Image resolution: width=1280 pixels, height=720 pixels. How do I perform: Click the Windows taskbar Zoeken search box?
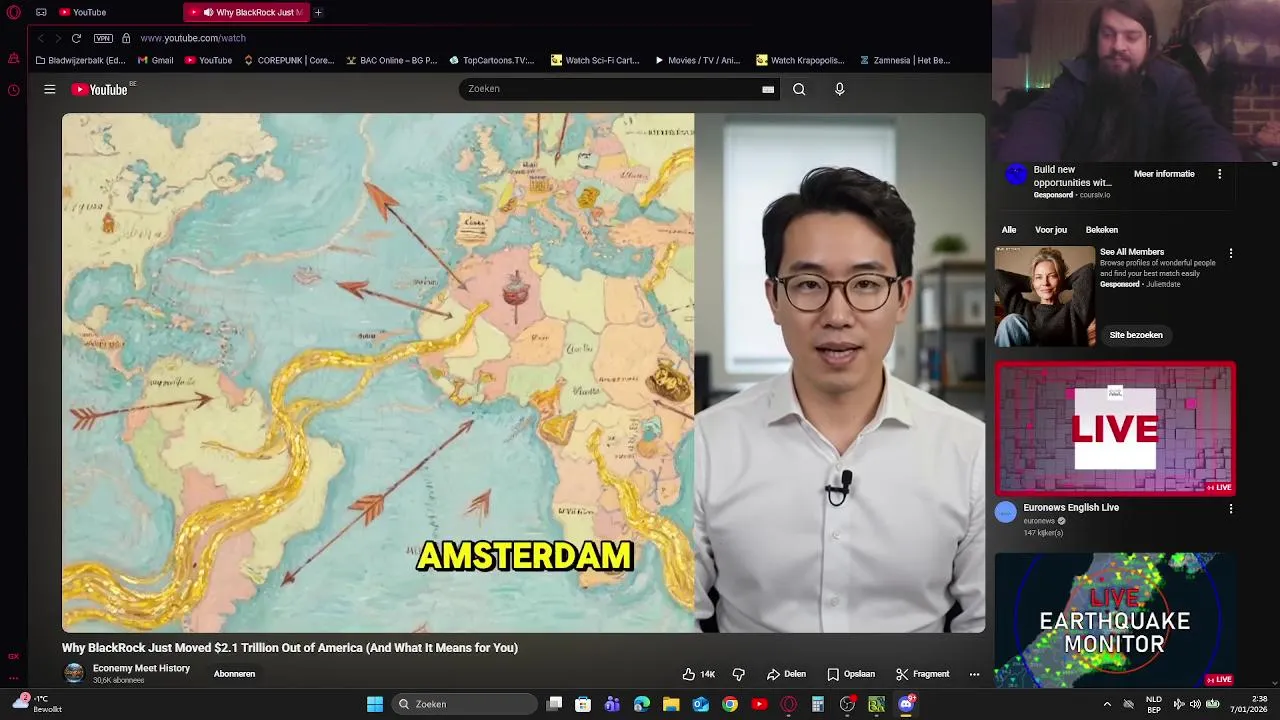tap(465, 704)
